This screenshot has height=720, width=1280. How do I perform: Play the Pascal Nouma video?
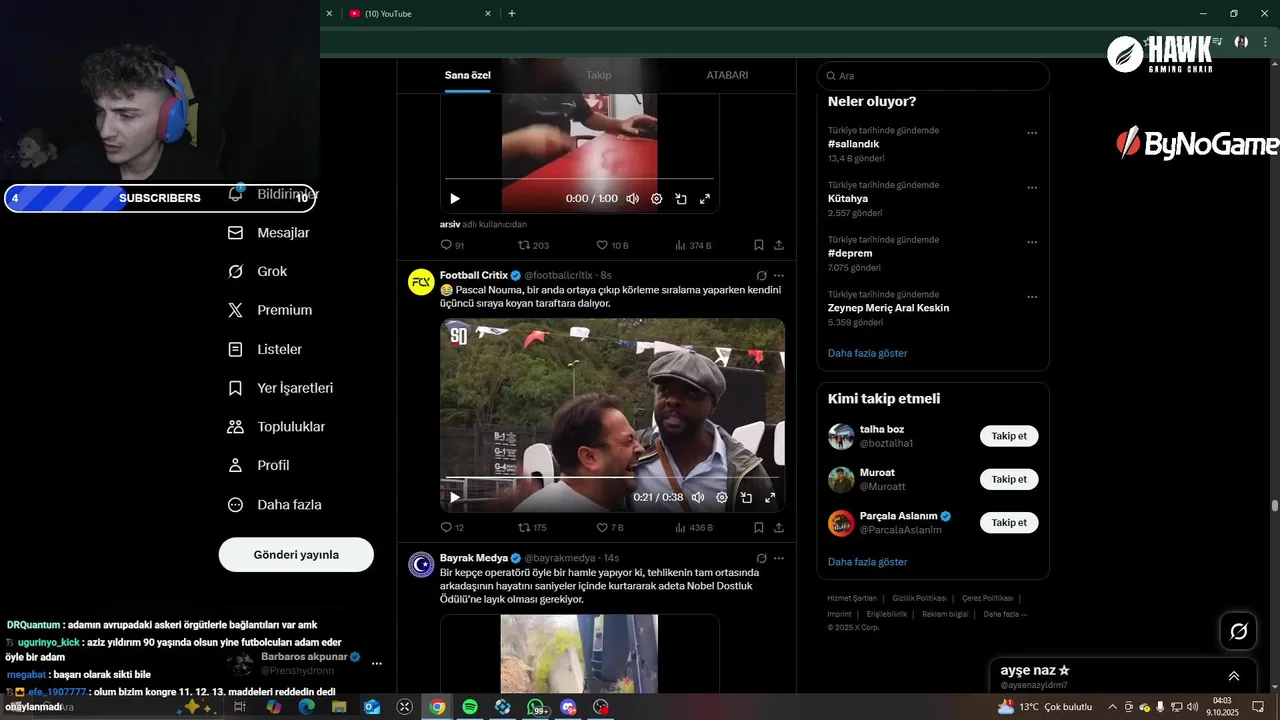tap(455, 497)
